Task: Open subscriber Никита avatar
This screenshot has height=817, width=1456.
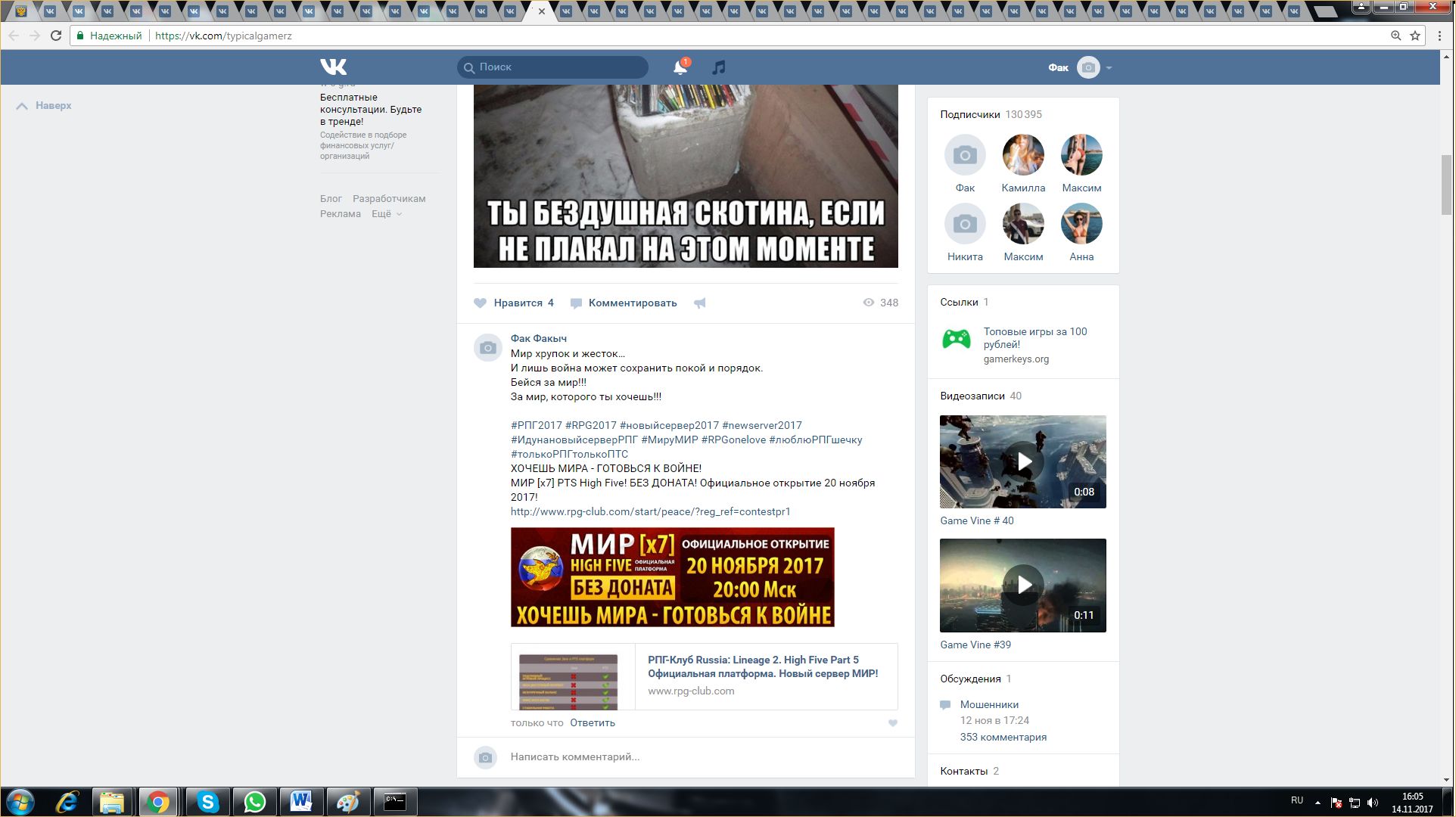Action: click(x=965, y=224)
